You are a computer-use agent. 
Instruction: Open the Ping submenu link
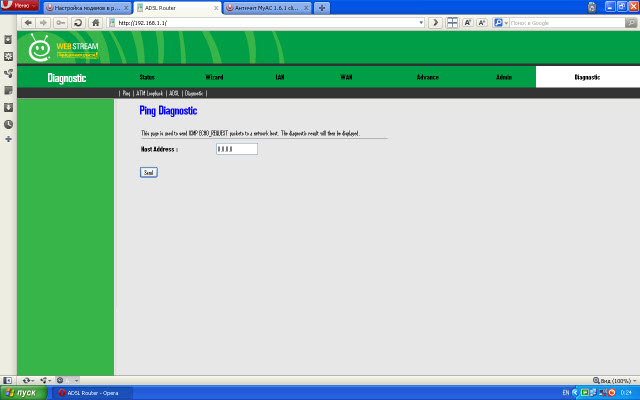[x=127, y=93]
